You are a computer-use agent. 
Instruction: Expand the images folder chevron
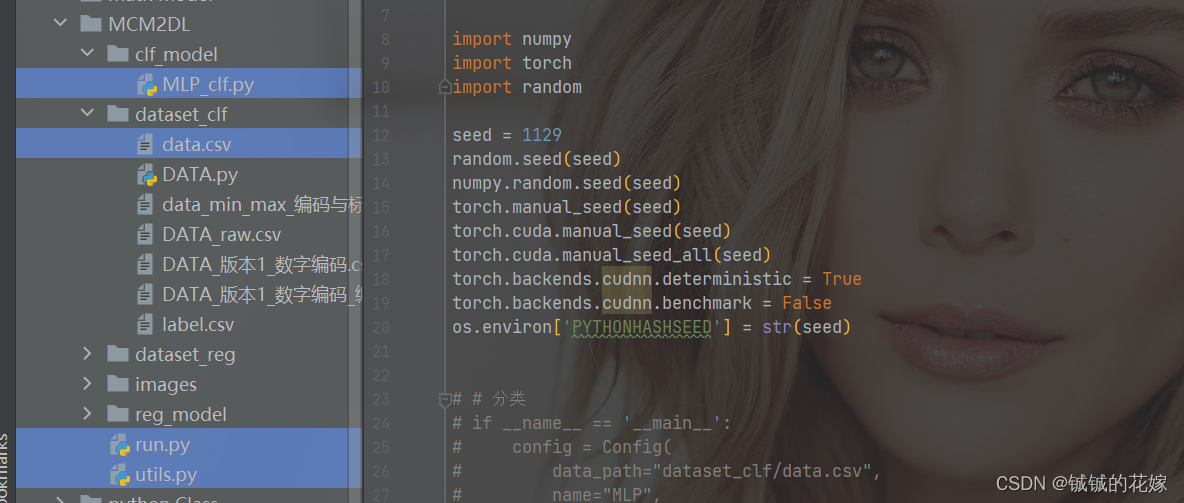point(88,384)
